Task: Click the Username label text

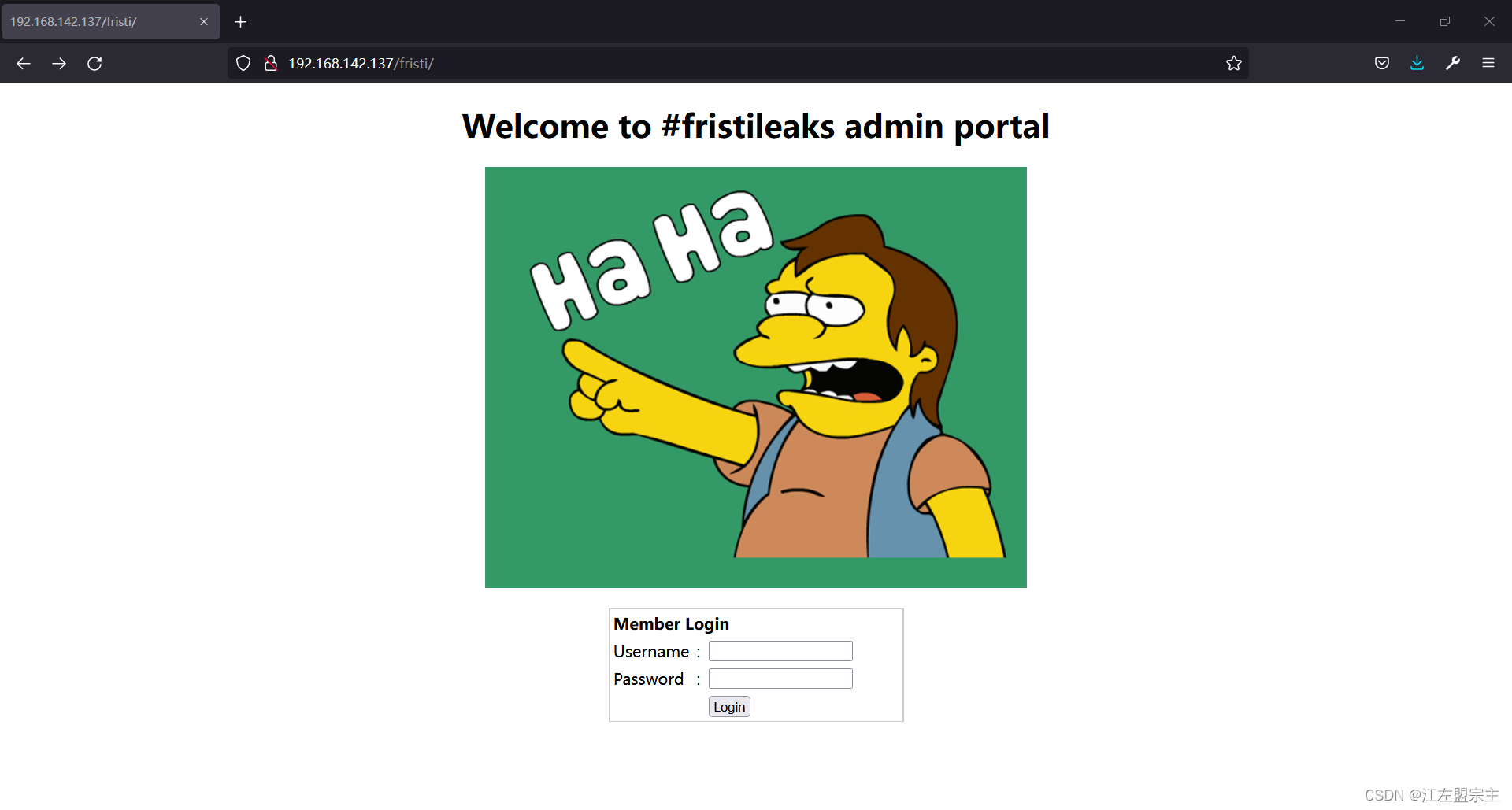Action: tap(651, 652)
